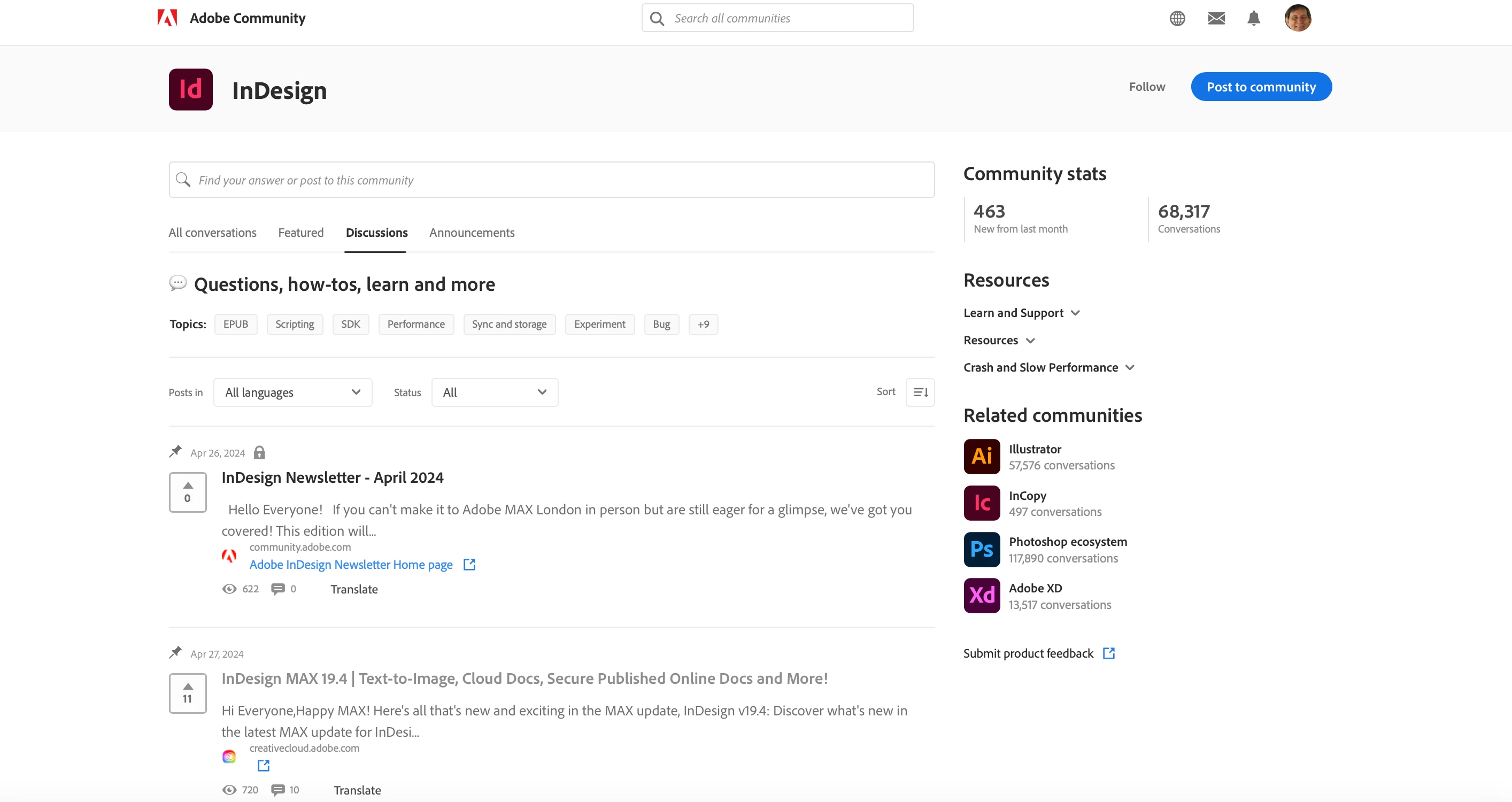Click the Photoshop ecosystem icon
Image resolution: width=1512 pixels, height=802 pixels.
click(982, 550)
